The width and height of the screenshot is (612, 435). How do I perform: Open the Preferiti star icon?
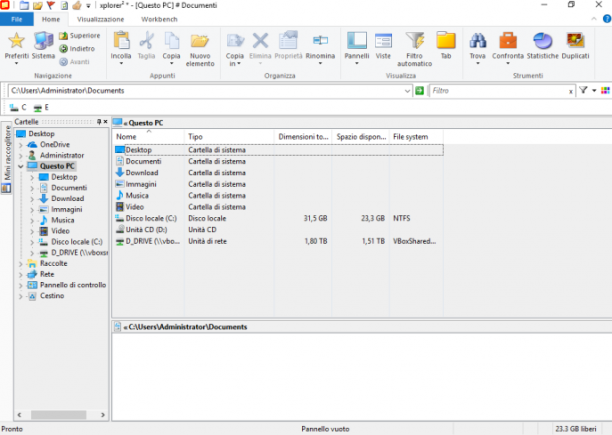16,40
